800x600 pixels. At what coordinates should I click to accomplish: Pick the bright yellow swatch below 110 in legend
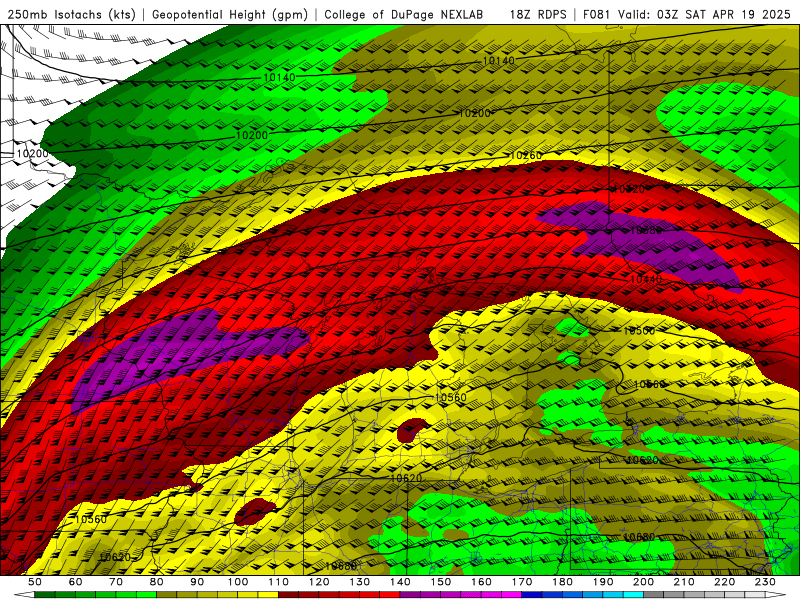[268, 594]
